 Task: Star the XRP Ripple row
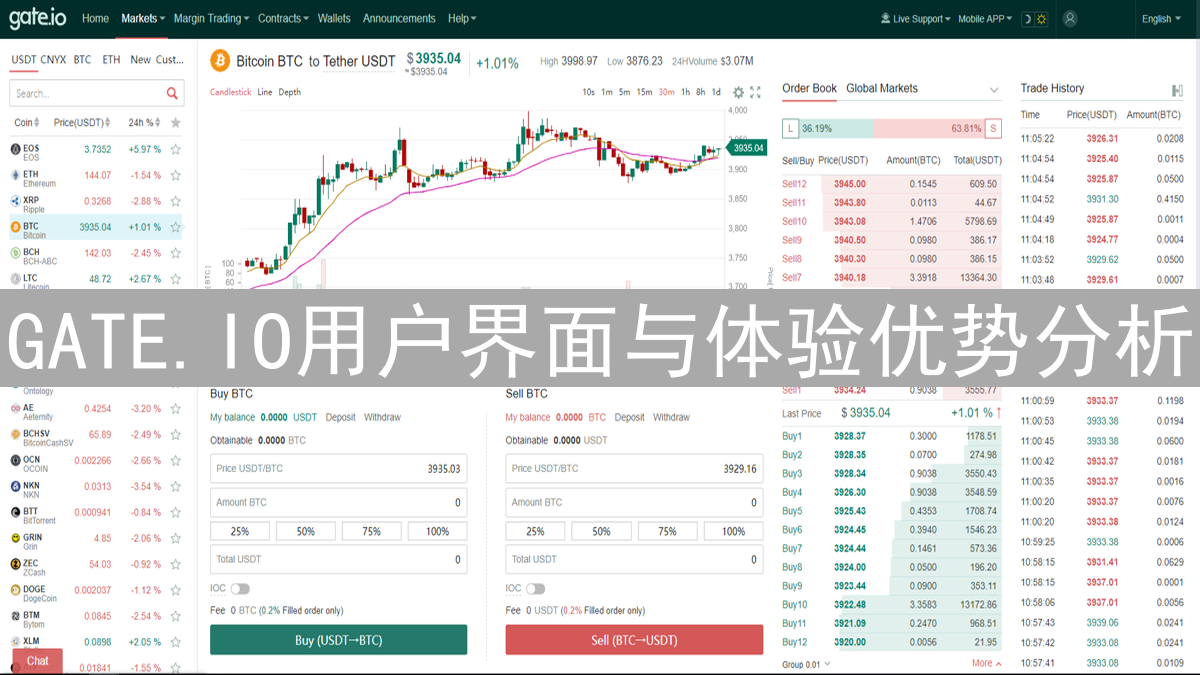[176, 201]
